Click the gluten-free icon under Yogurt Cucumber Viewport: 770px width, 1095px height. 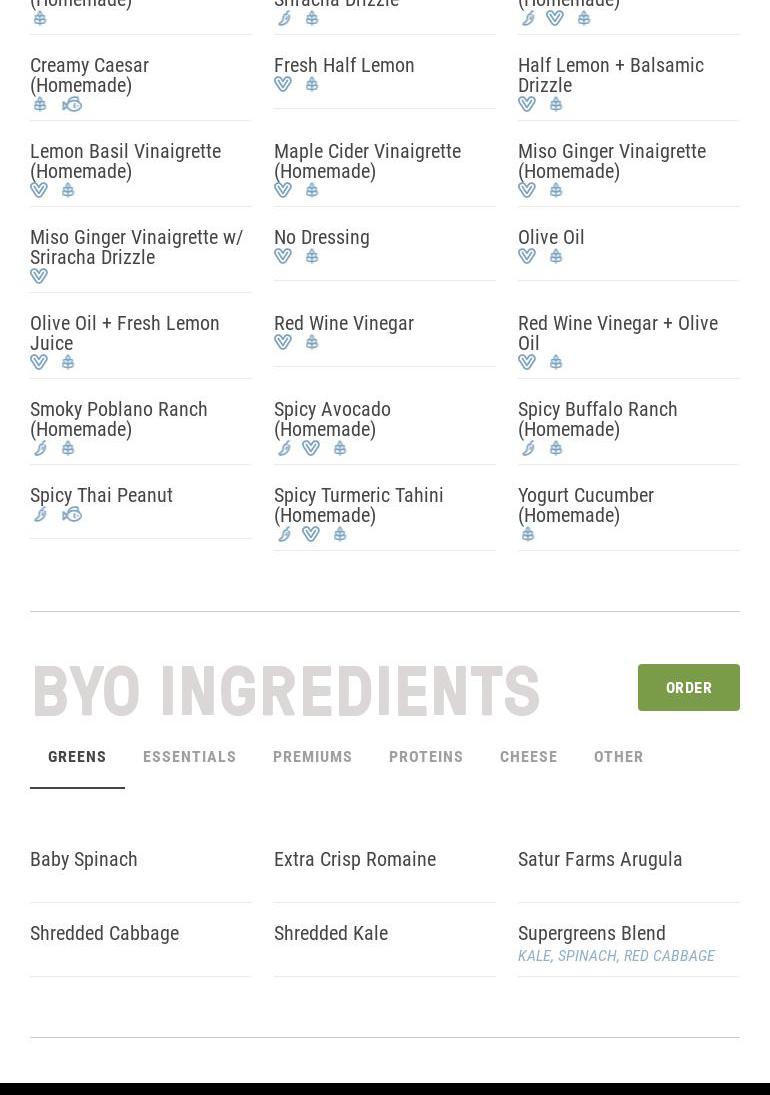coord(528,535)
